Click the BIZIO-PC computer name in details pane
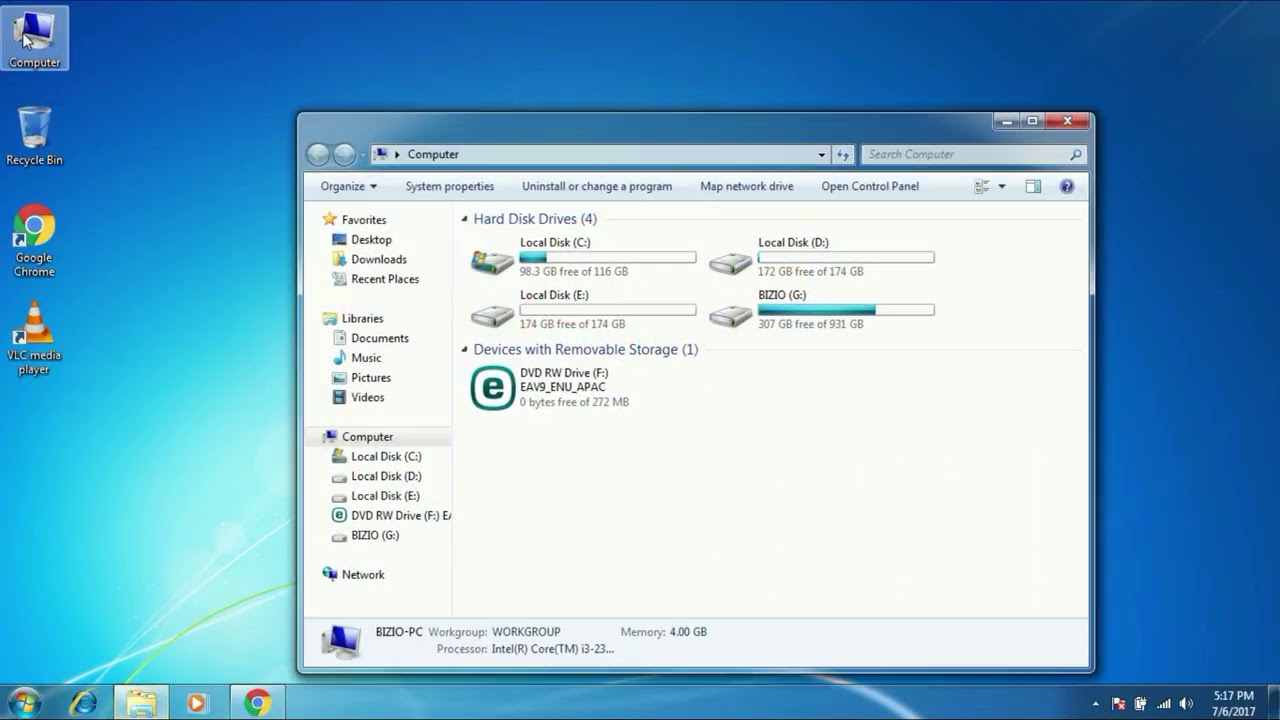The width and height of the screenshot is (1280, 720). (398, 632)
